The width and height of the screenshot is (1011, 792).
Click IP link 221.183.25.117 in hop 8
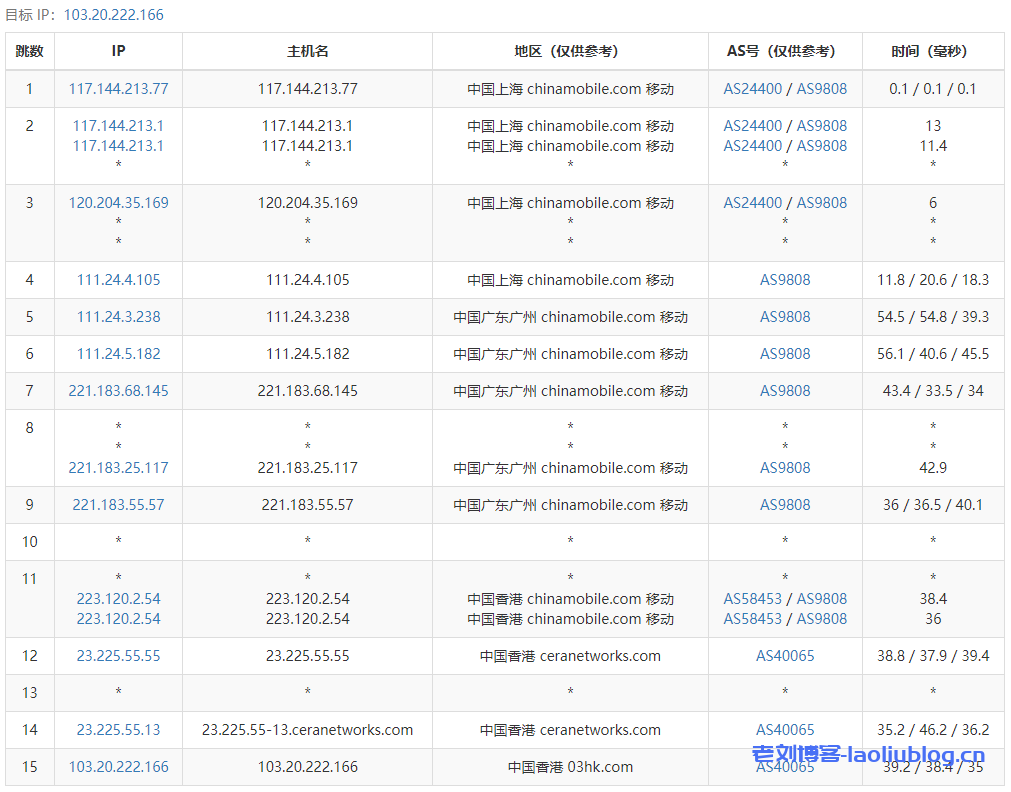118,468
